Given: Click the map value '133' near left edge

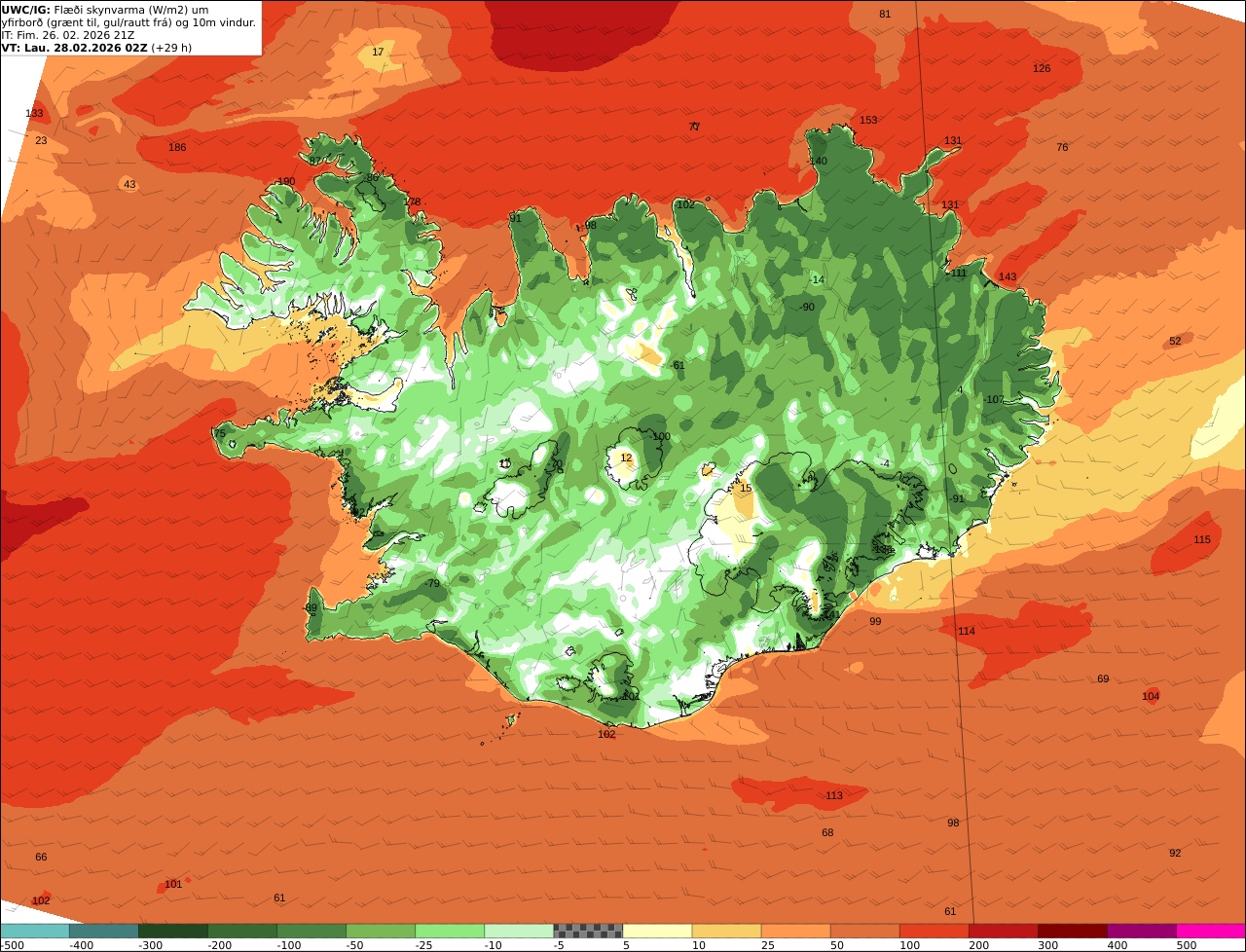Looking at the screenshot, I should 34,114.
